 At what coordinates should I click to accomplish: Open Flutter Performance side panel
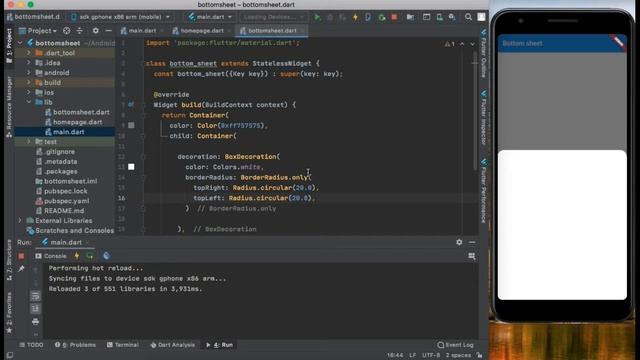484,191
